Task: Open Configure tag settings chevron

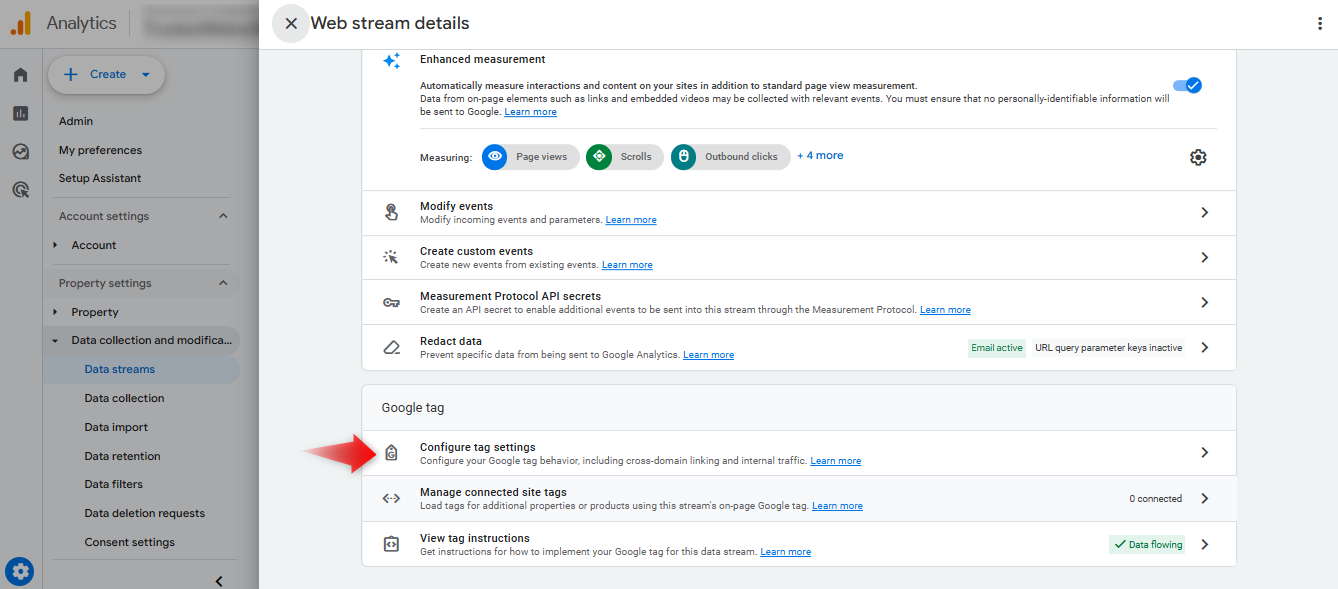Action: pos(1205,453)
